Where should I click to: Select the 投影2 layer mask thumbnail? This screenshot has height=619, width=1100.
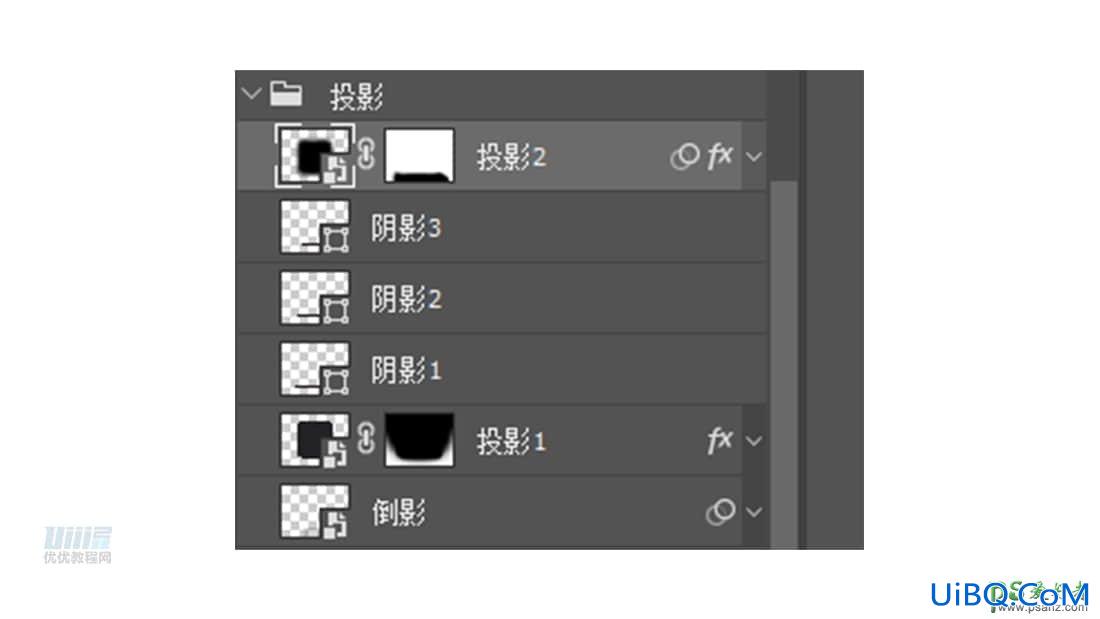[x=420, y=156]
